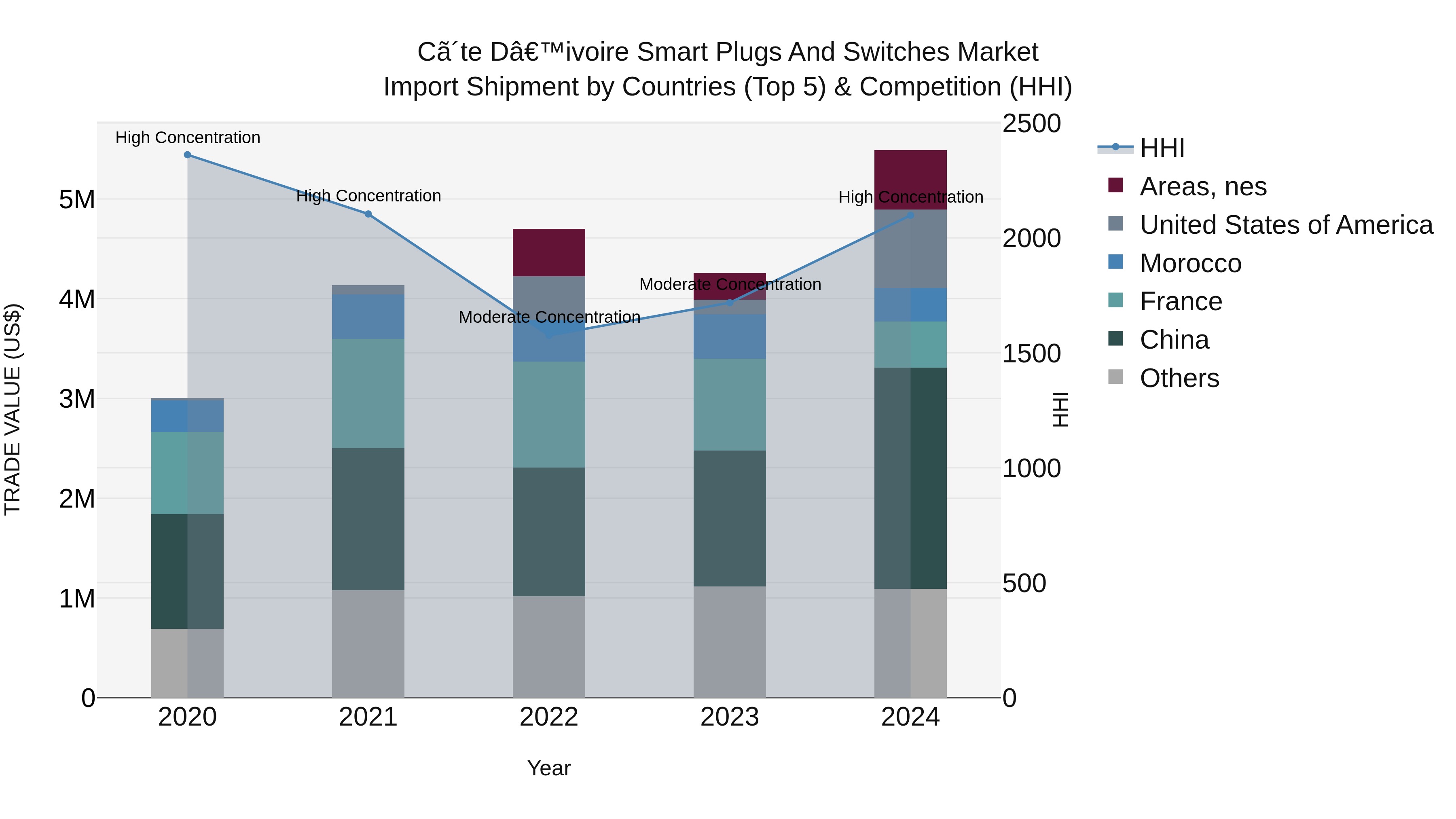Click the 2020 x-axis year label

point(188,717)
